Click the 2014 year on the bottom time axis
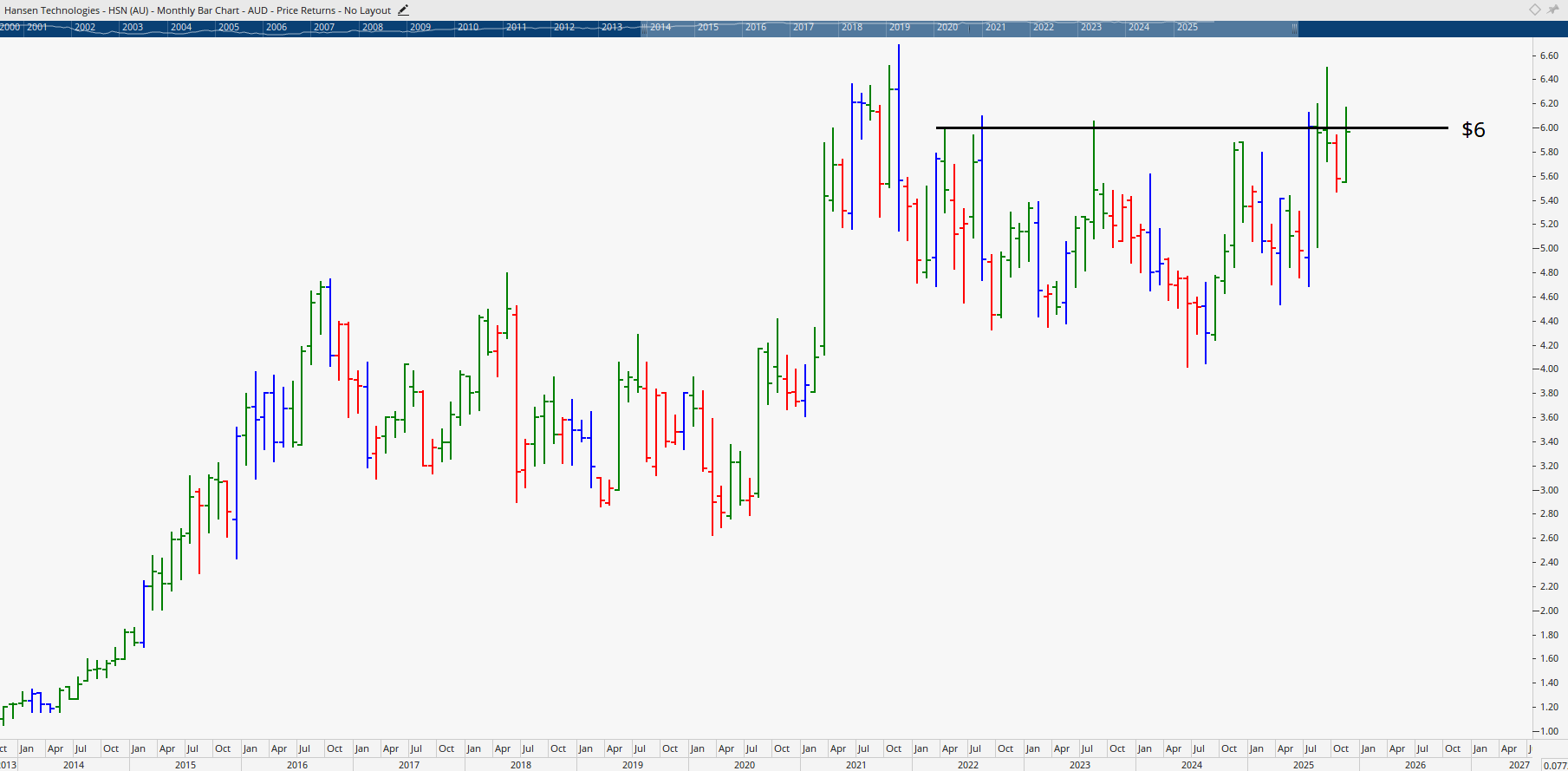Image resolution: width=1568 pixels, height=771 pixels. [74, 765]
